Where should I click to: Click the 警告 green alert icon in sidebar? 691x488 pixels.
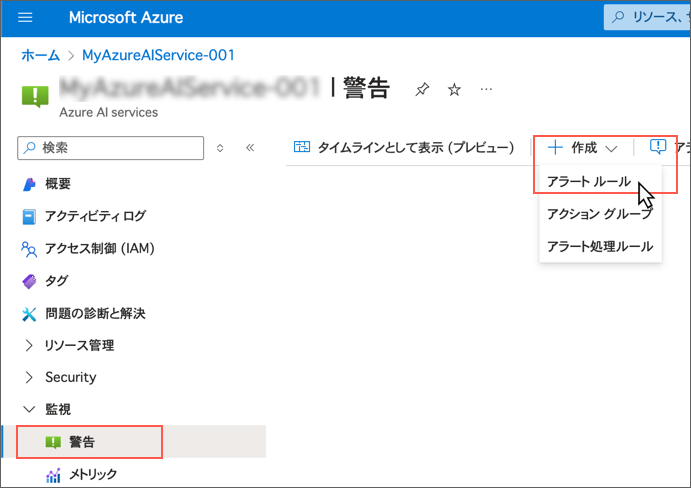[53, 442]
